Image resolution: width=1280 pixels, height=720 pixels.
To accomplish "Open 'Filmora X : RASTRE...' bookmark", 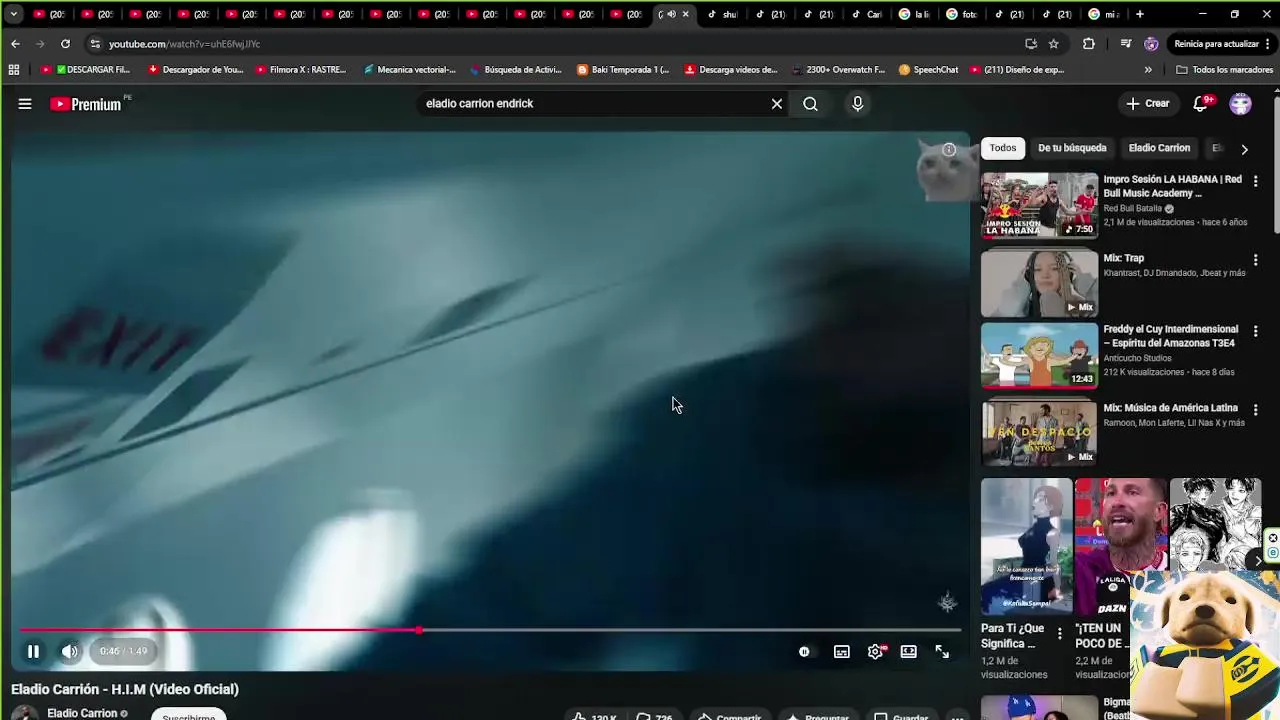I will point(300,70).
